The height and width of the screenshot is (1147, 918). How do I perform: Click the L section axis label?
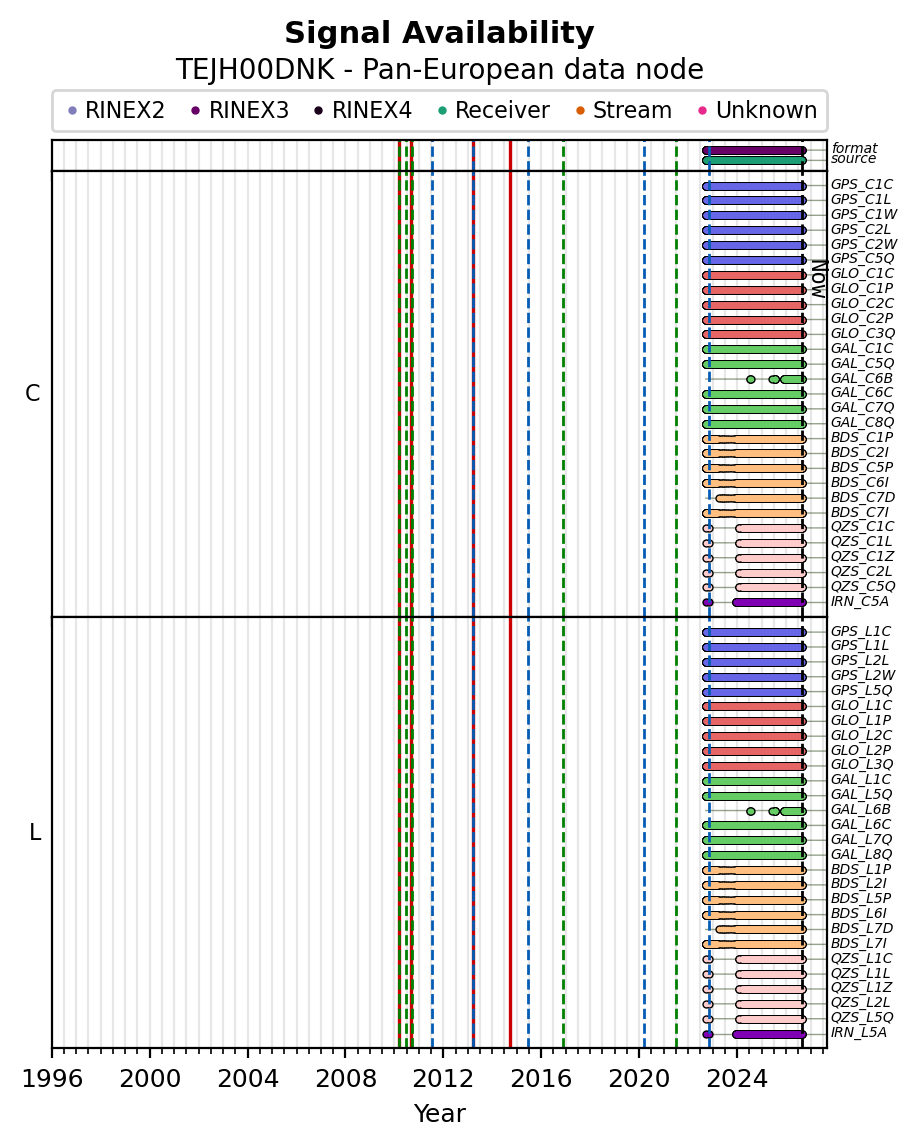tap(34, 832)
